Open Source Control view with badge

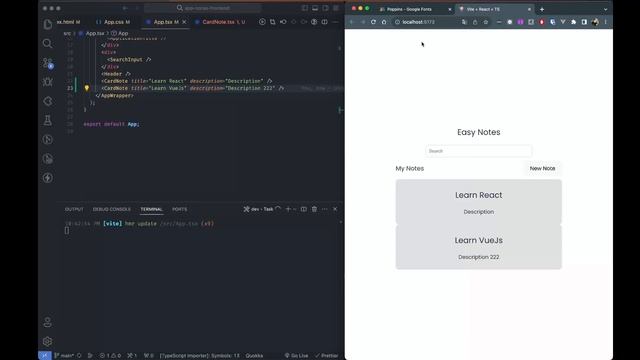tap(47, 62)
